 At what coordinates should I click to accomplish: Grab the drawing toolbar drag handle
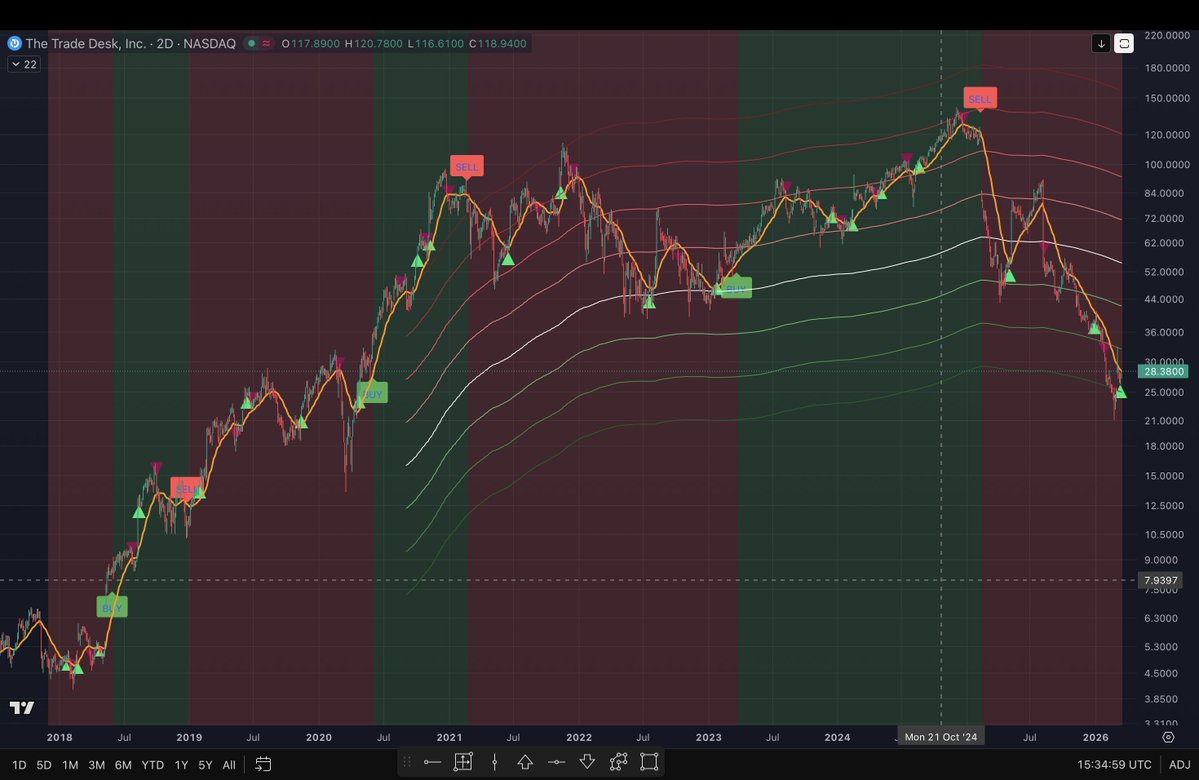pos(407,762)
